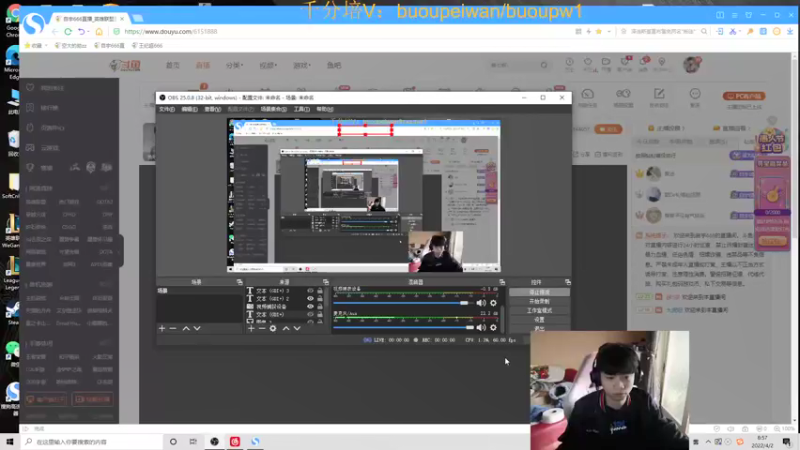Open the Douyu user avatar menu
Image resolution: width=800 pixels, height=450 pixels.
tap(692, 64)
